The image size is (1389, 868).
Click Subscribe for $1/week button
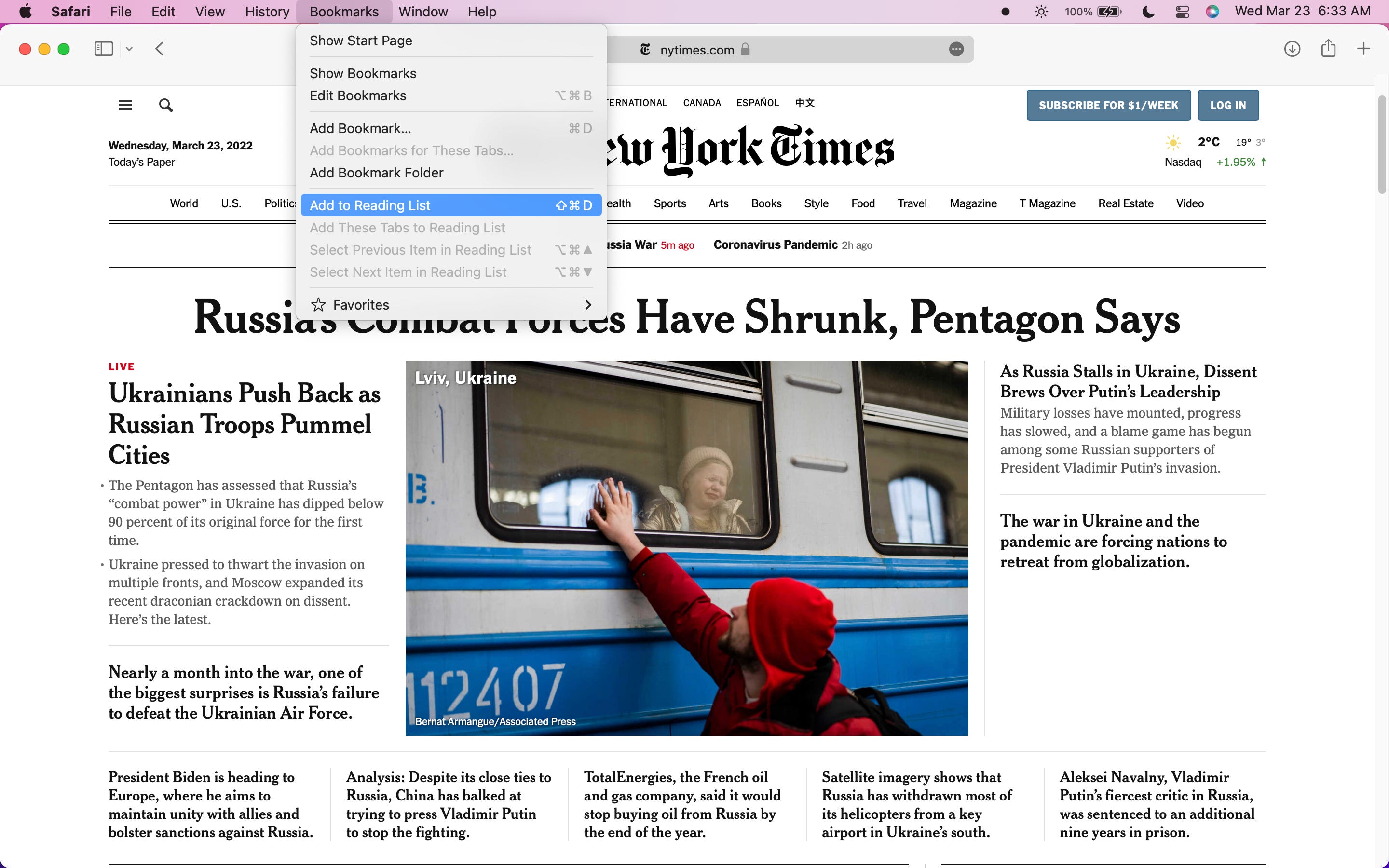(x=1108, y=105)
